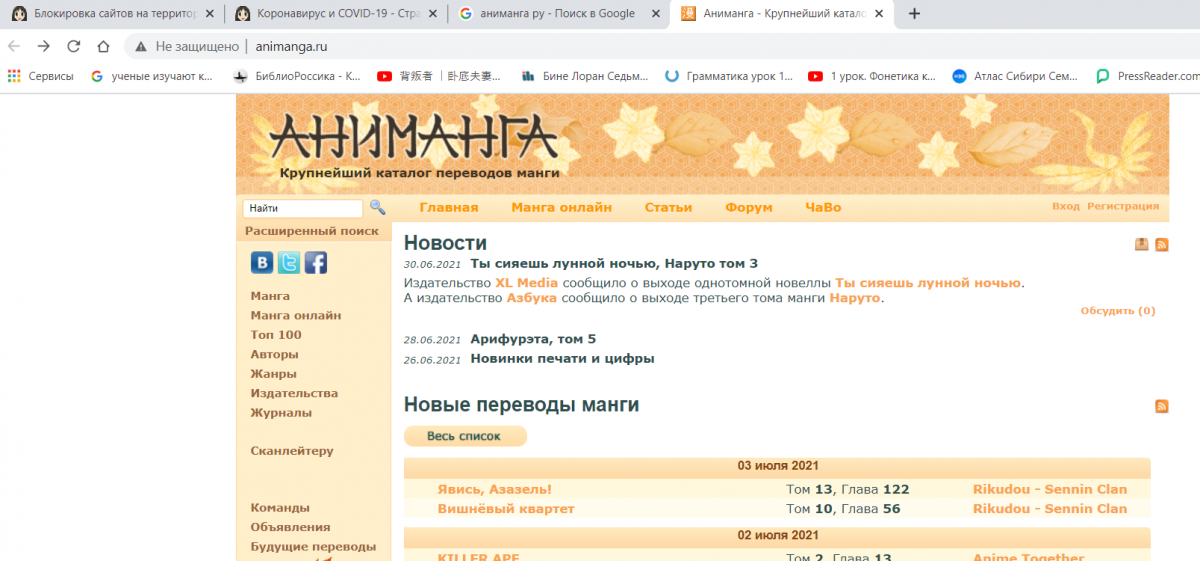Open the Форум menu item

[x=749, y=208]
